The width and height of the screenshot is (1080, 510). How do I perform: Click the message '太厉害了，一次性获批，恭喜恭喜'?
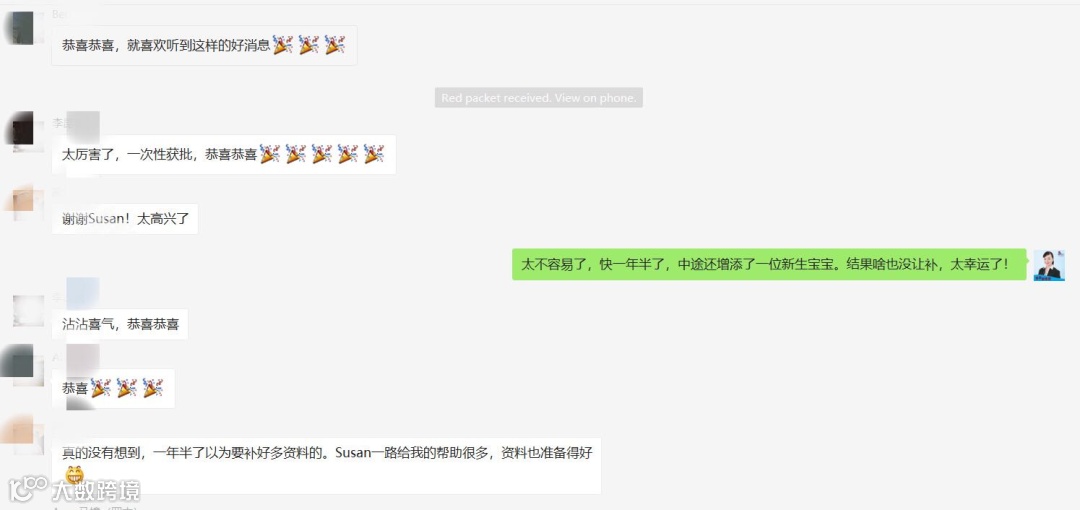(224, 154)
